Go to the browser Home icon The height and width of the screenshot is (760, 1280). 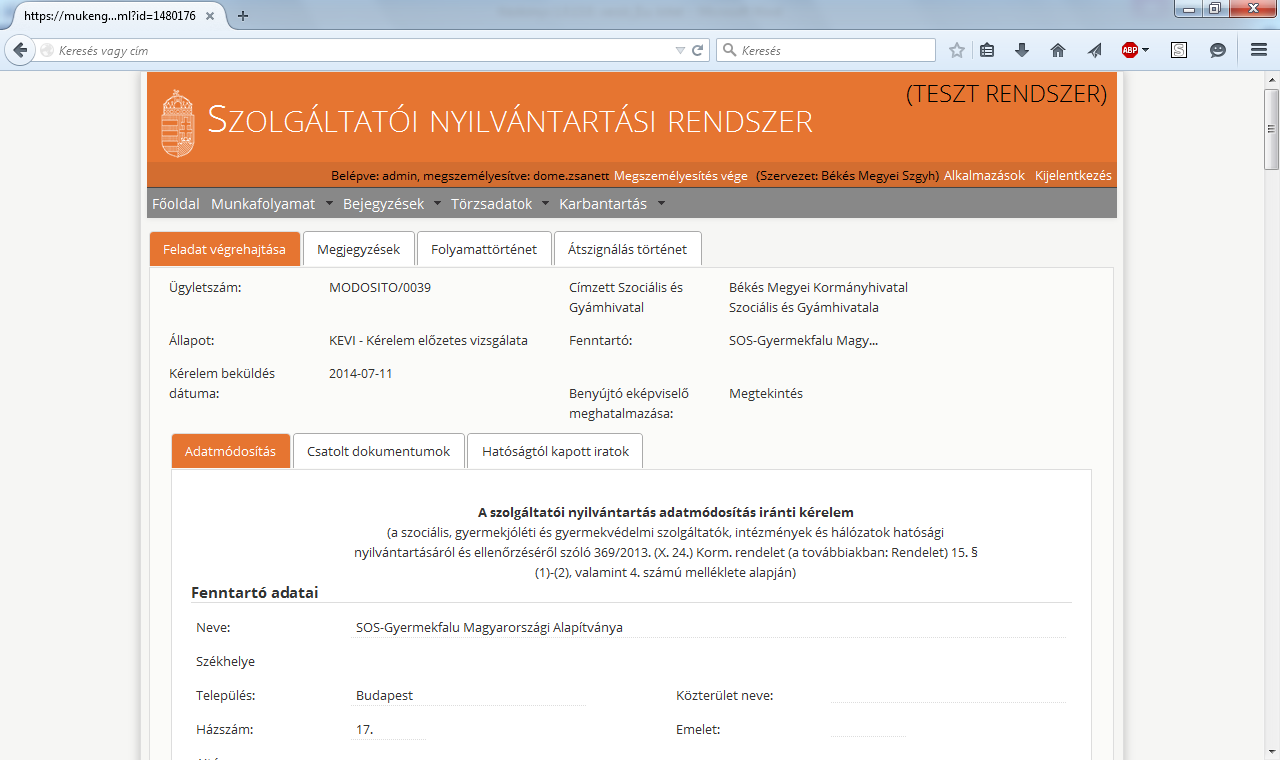[1057, 50]
